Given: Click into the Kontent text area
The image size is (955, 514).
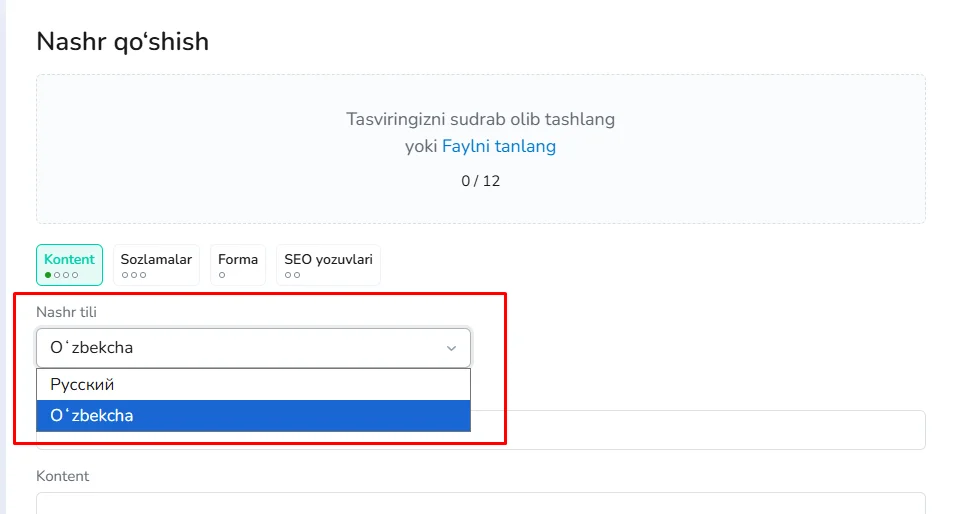Looking at the screenshot, I should 480,503.
